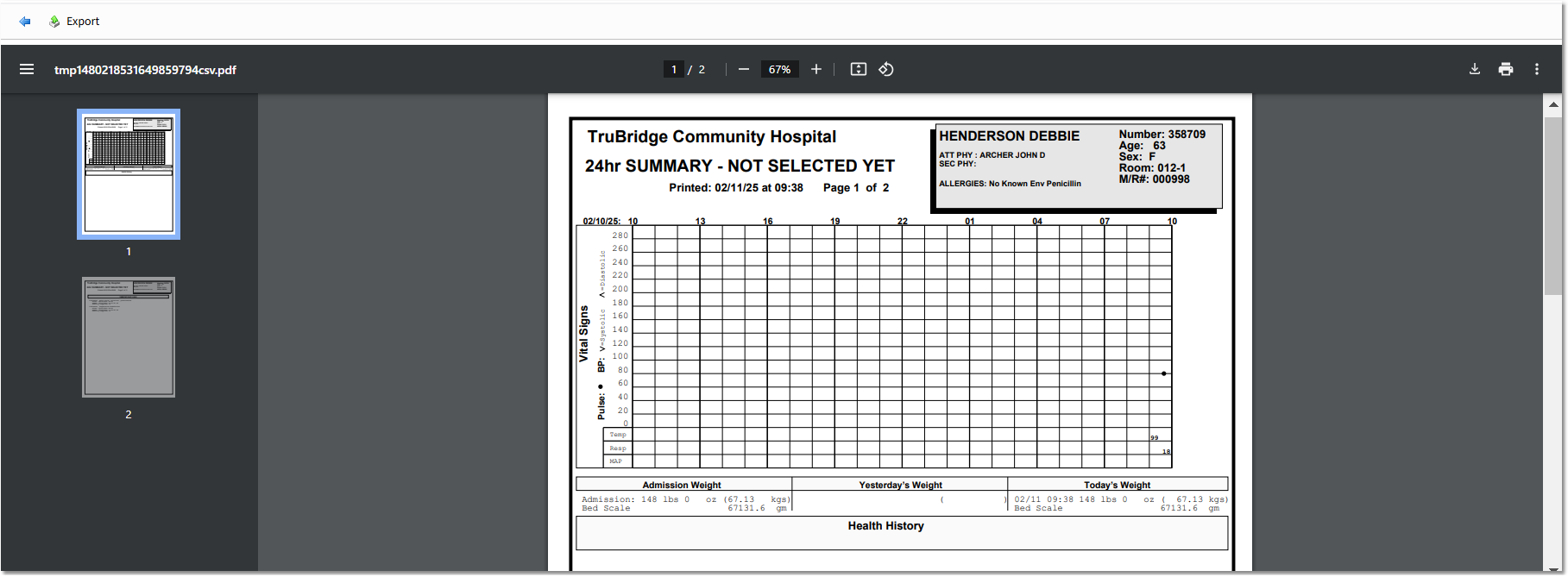Click the Today's Weight header
This screenshot has height=577, width=1568.
tap(1118, 485)
